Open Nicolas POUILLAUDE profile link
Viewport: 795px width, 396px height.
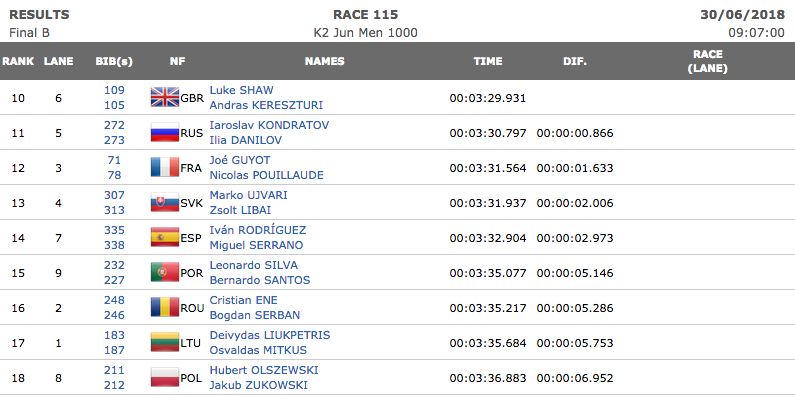[x=266, y=175]
